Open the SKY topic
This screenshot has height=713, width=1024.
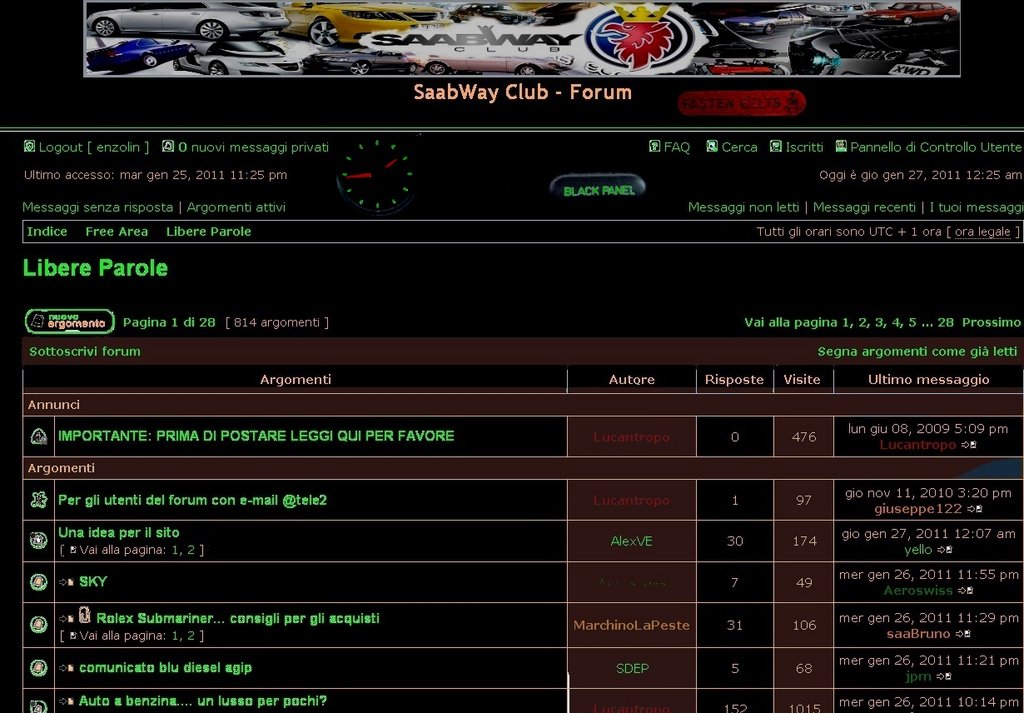(x=93, y=581)
